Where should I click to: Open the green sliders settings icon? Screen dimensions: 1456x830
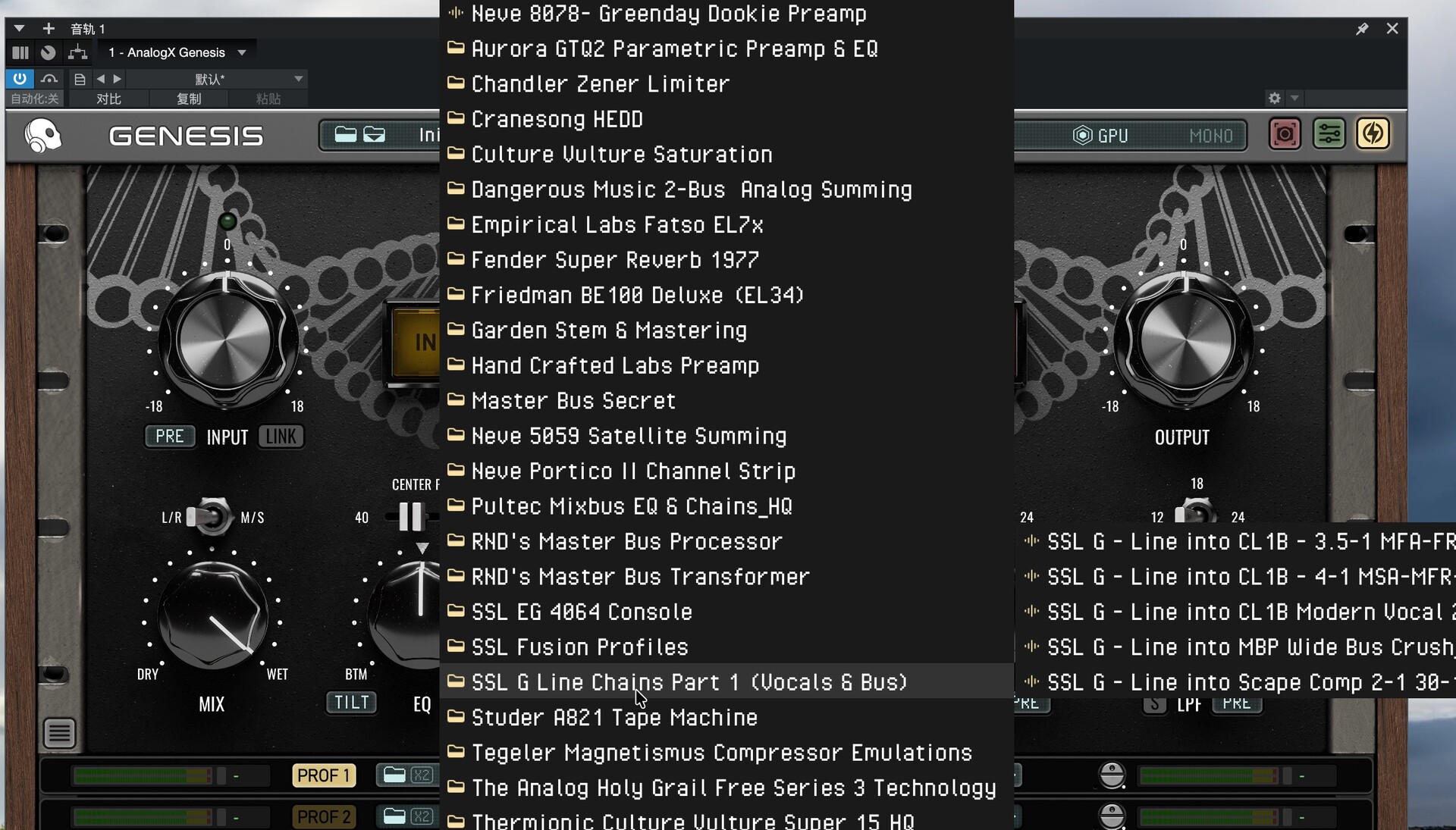(1329, 135)
